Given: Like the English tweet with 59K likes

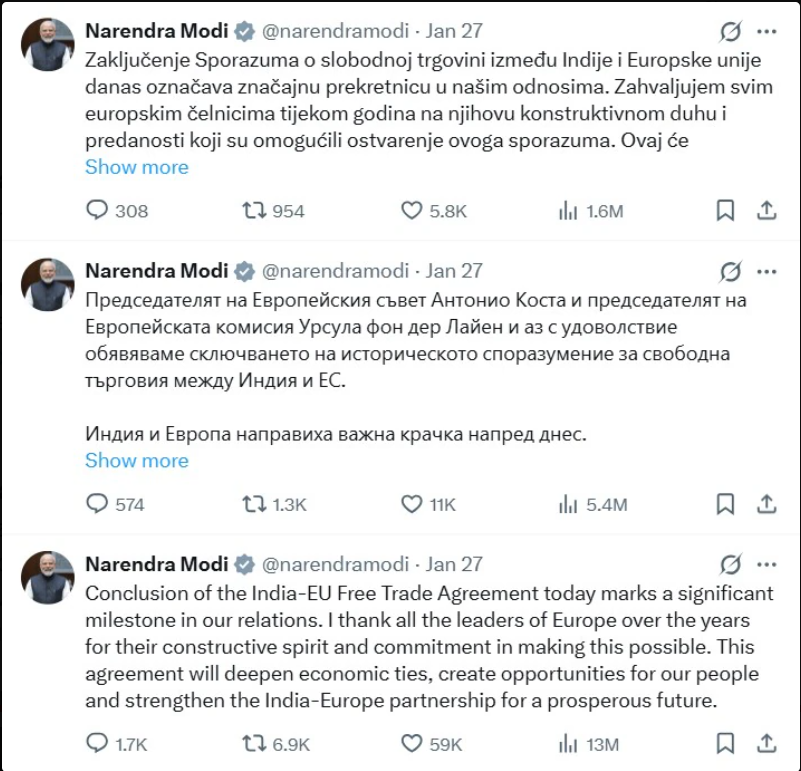Looking at the screenshot, I should click(x=412, y=744).
